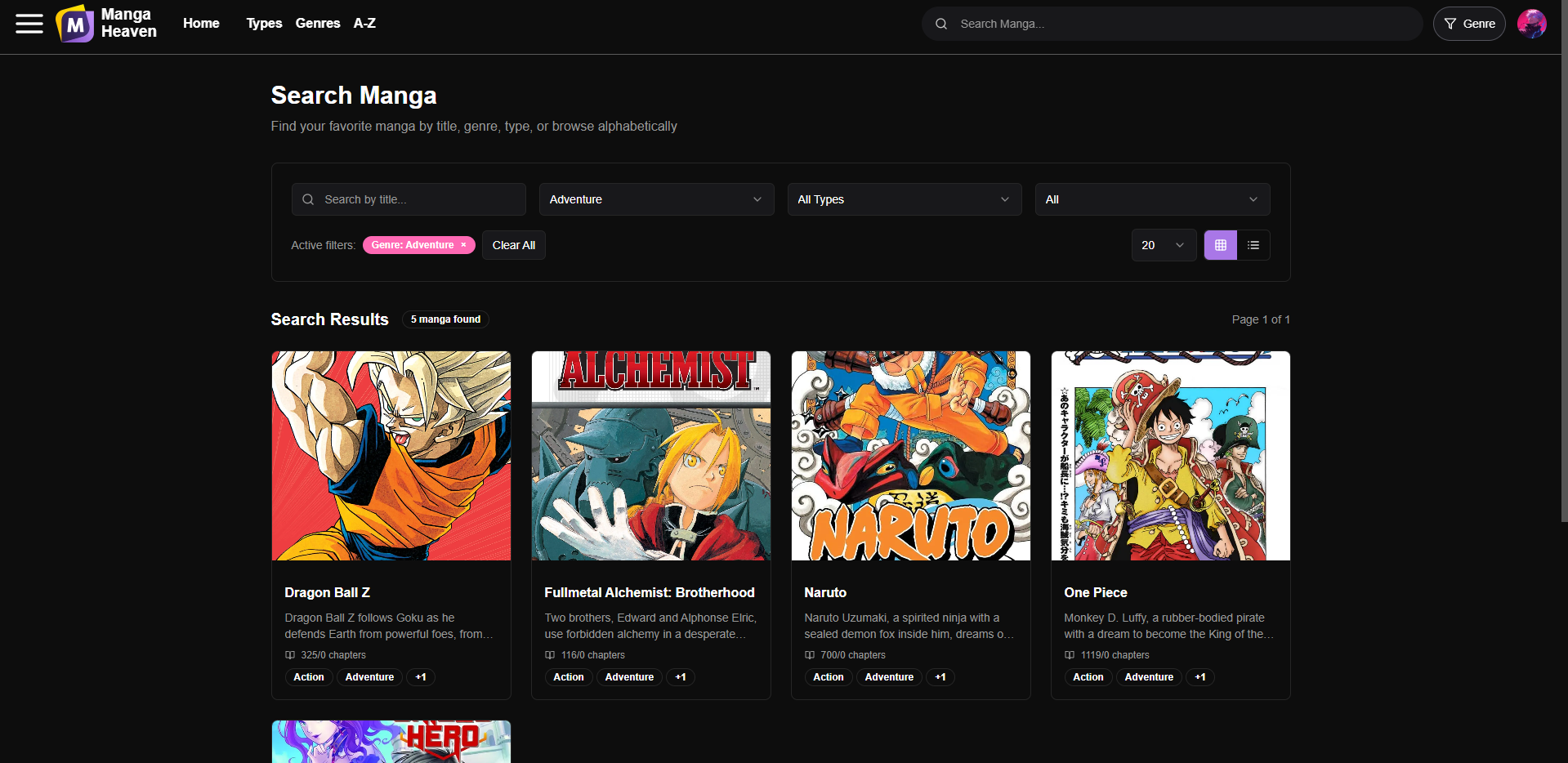Open the partially visible Hero manga cover
Image resolution: width=1568 pixels, height=763 pixels.
click(x=391, y=742)
